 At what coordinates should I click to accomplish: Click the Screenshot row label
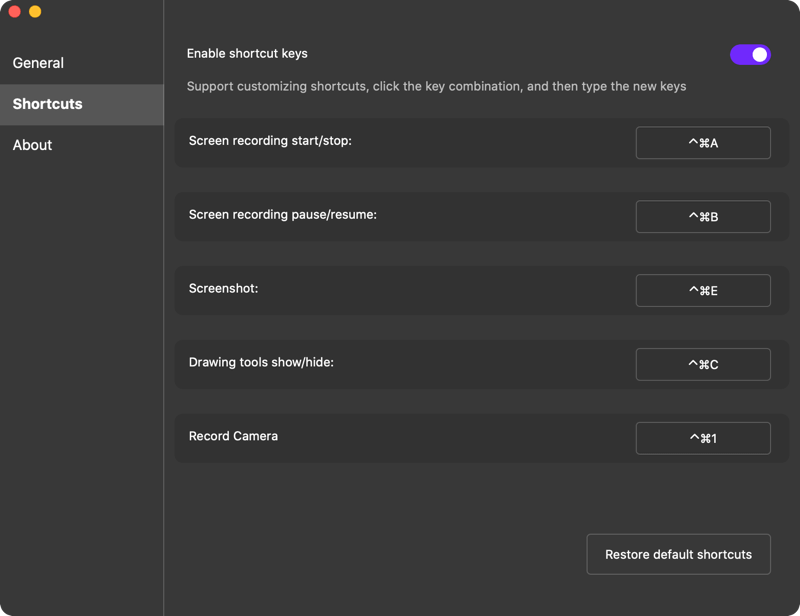[223, 288]
